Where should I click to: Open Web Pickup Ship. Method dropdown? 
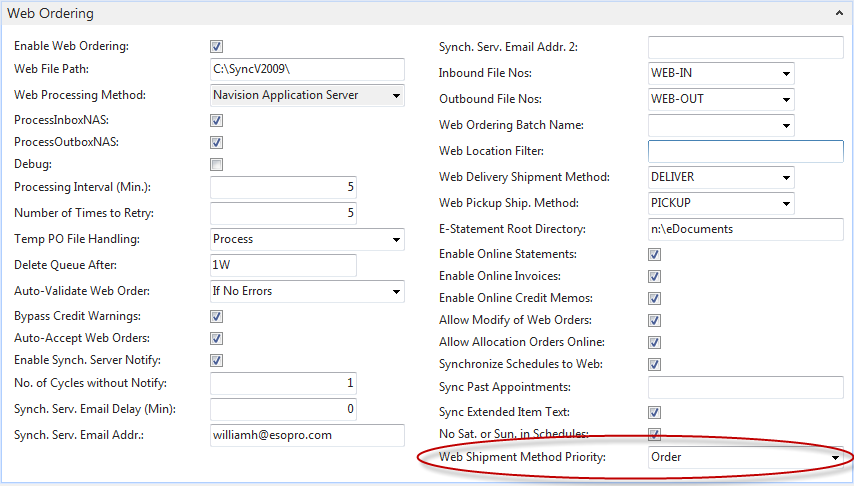pos(786,204)
